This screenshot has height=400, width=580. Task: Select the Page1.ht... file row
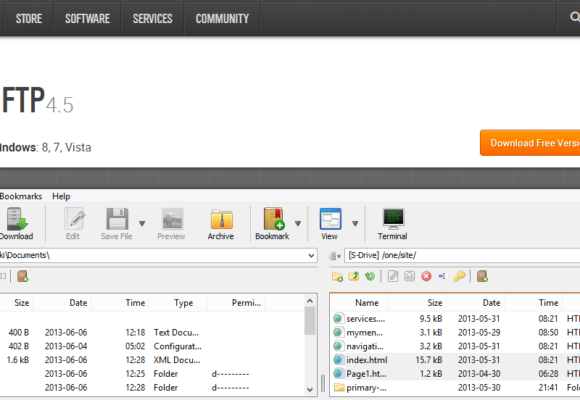455,374
